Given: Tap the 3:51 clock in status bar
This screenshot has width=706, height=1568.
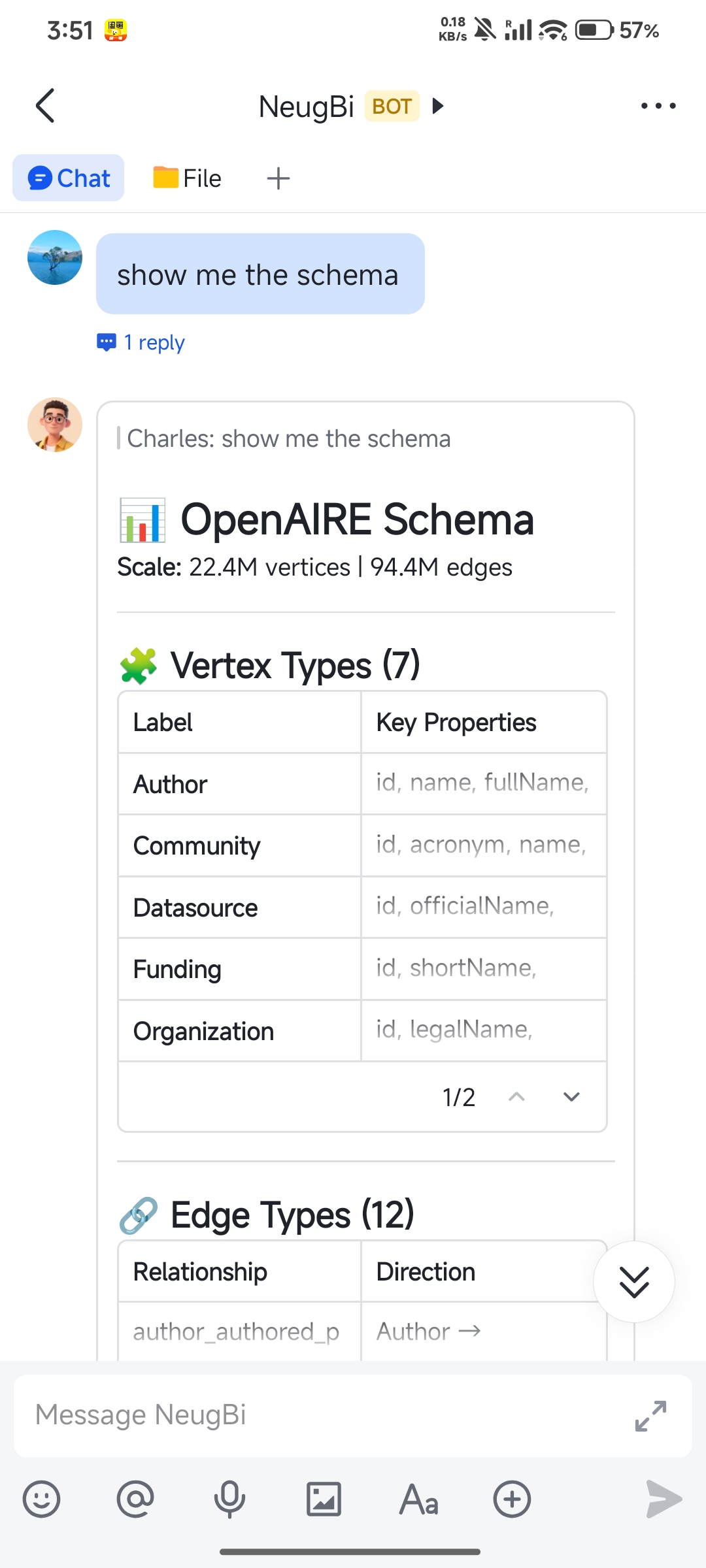Looking at the screenshot, I should point(71,30).
